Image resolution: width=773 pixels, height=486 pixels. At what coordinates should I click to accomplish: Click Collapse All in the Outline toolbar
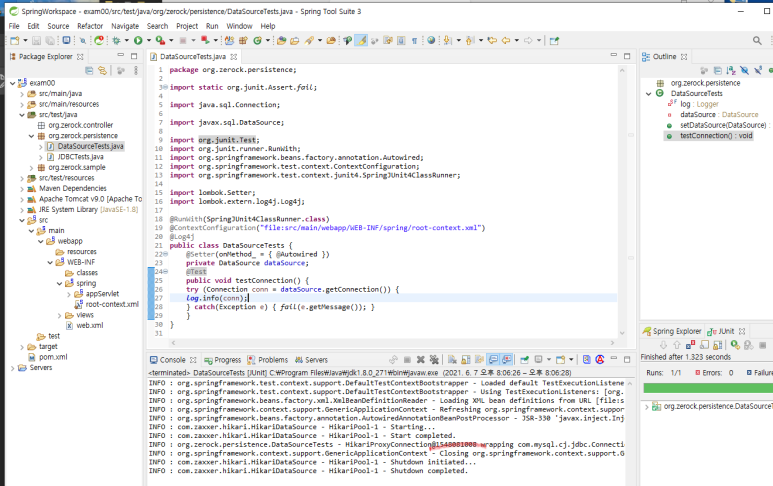(x=718, y=71)
